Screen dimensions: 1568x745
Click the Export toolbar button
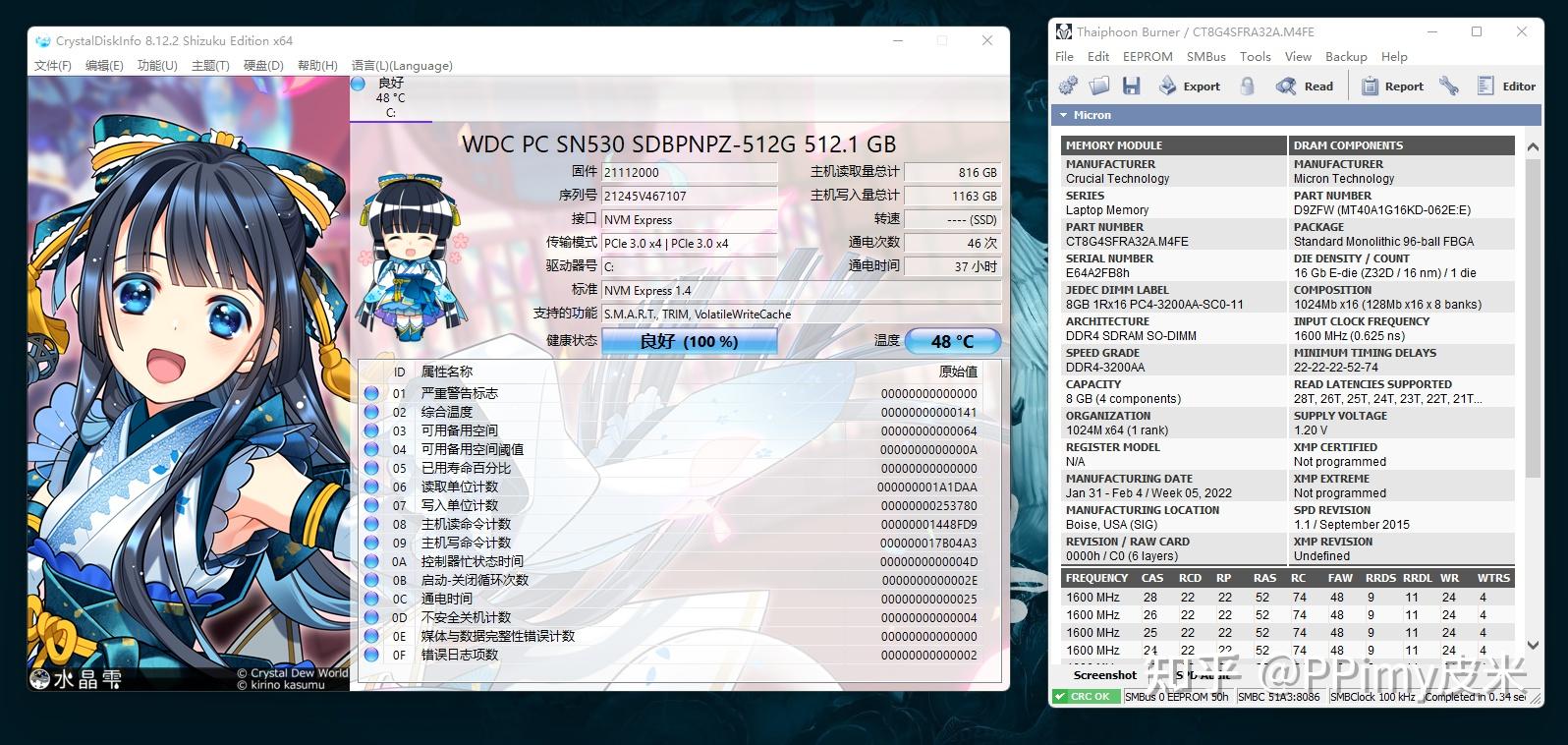1190,86
